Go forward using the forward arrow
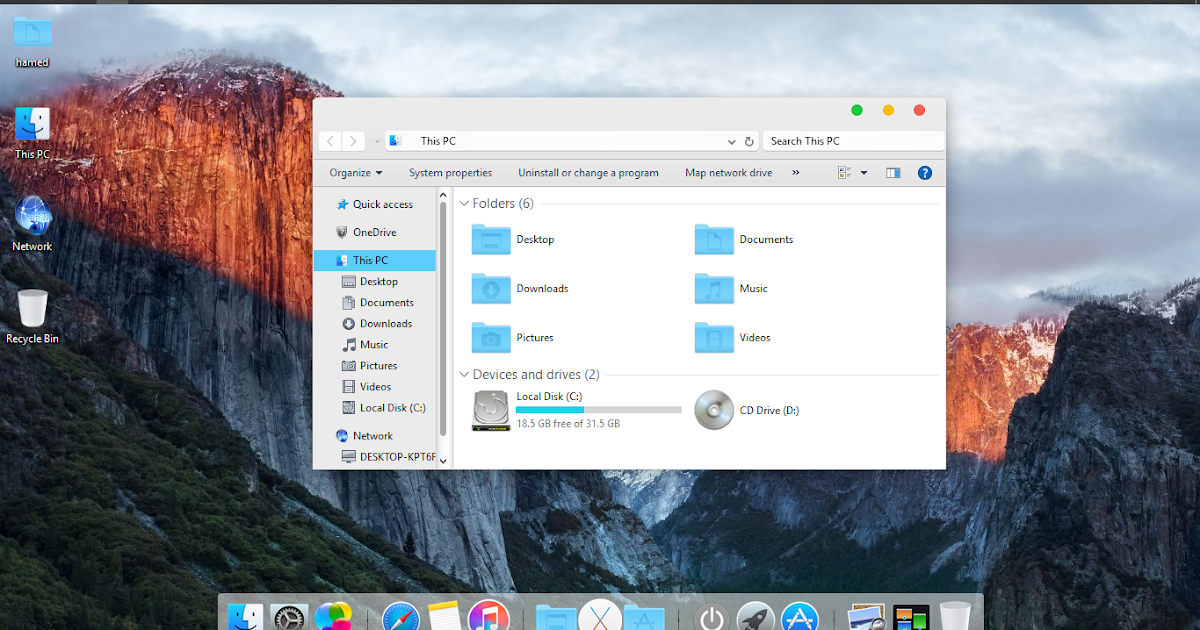Screen dimensions: 1200x630 tap(353, 142)
